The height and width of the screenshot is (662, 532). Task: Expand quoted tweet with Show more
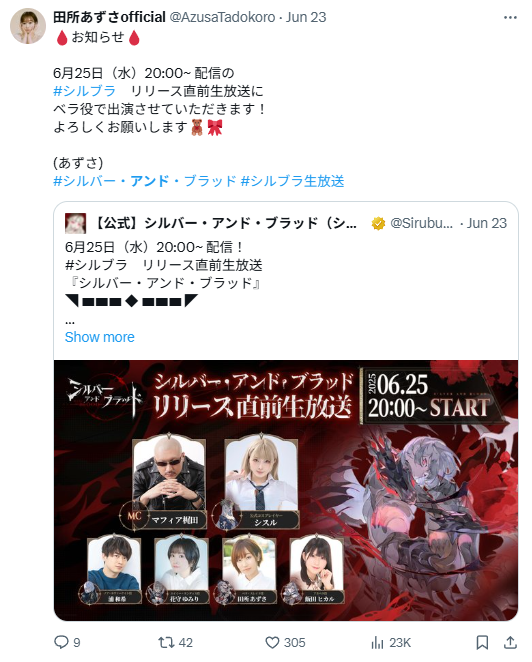100,337
